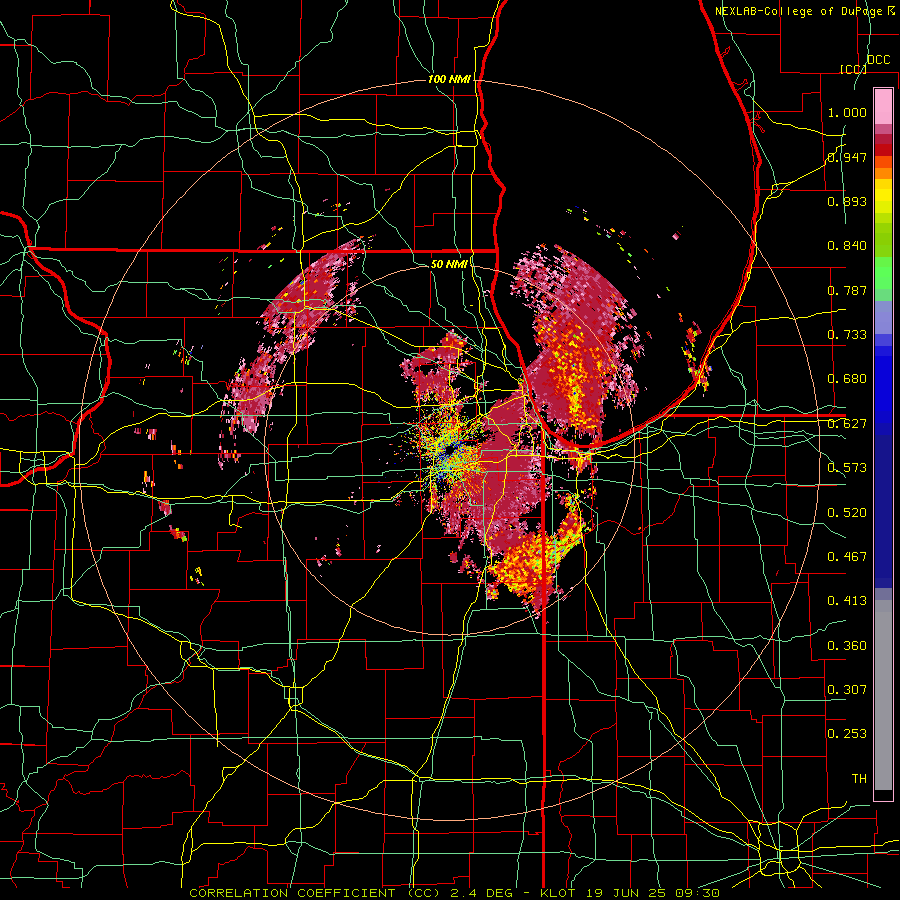This screenshot has width=900, height=900.
Task: Click the [CC] label near the color scale
Action: pyautogui.click(x=852, y=69)
